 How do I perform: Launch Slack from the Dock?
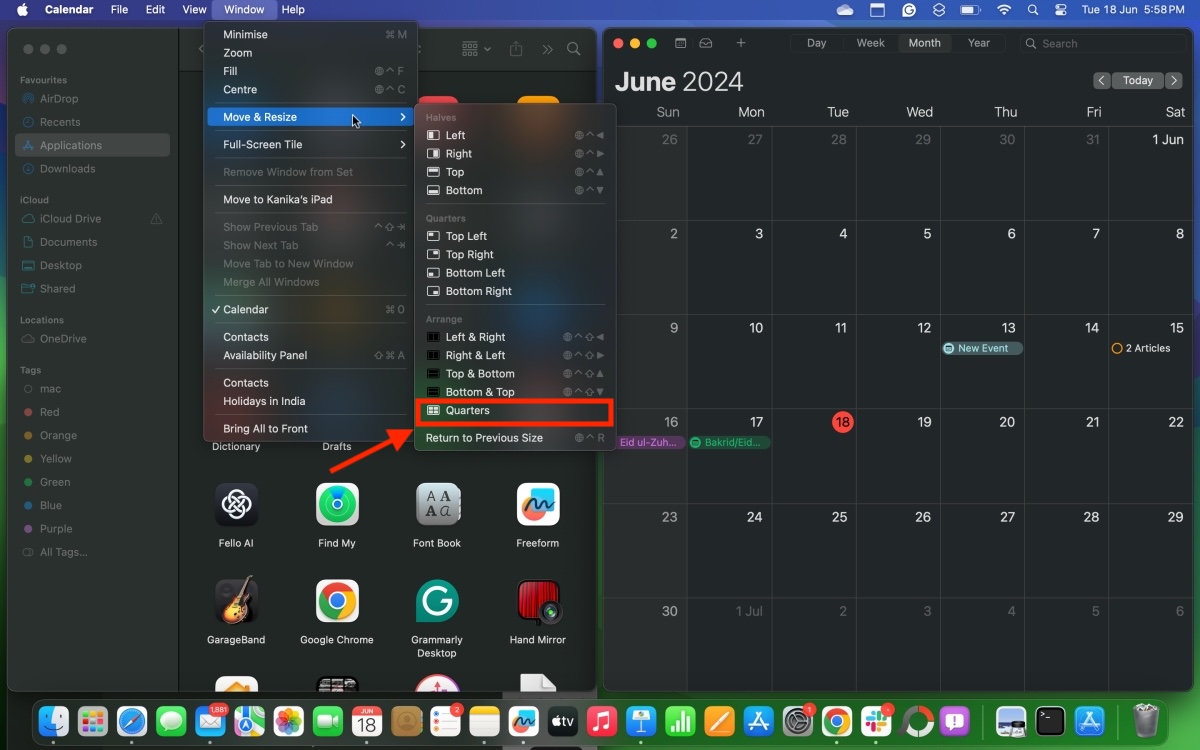pos(876,721)
